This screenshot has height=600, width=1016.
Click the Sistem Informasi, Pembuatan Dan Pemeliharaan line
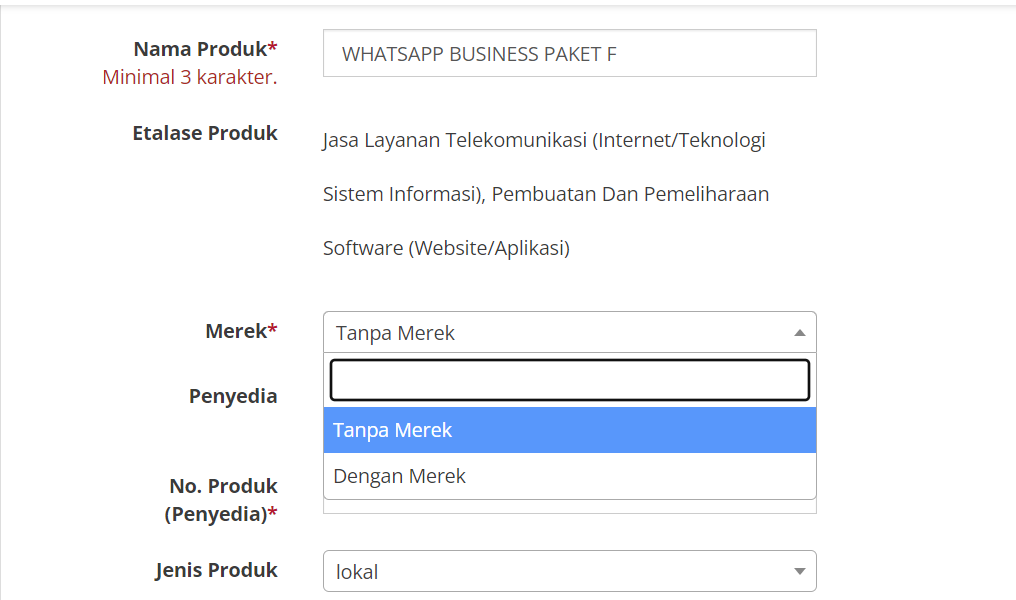pyautogui.click(x=546, y=194)
